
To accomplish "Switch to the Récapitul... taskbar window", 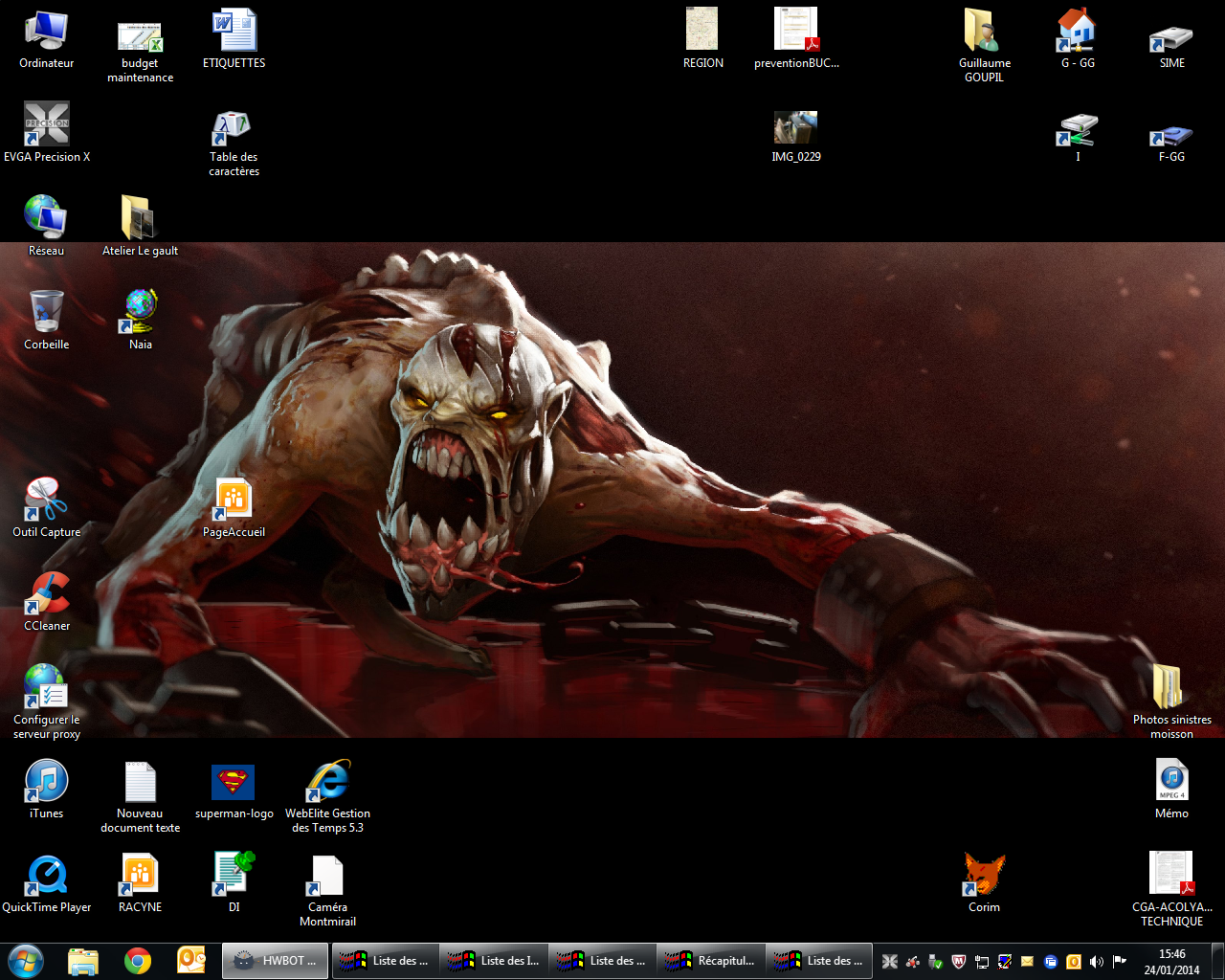I will click(x=711, y=961).
